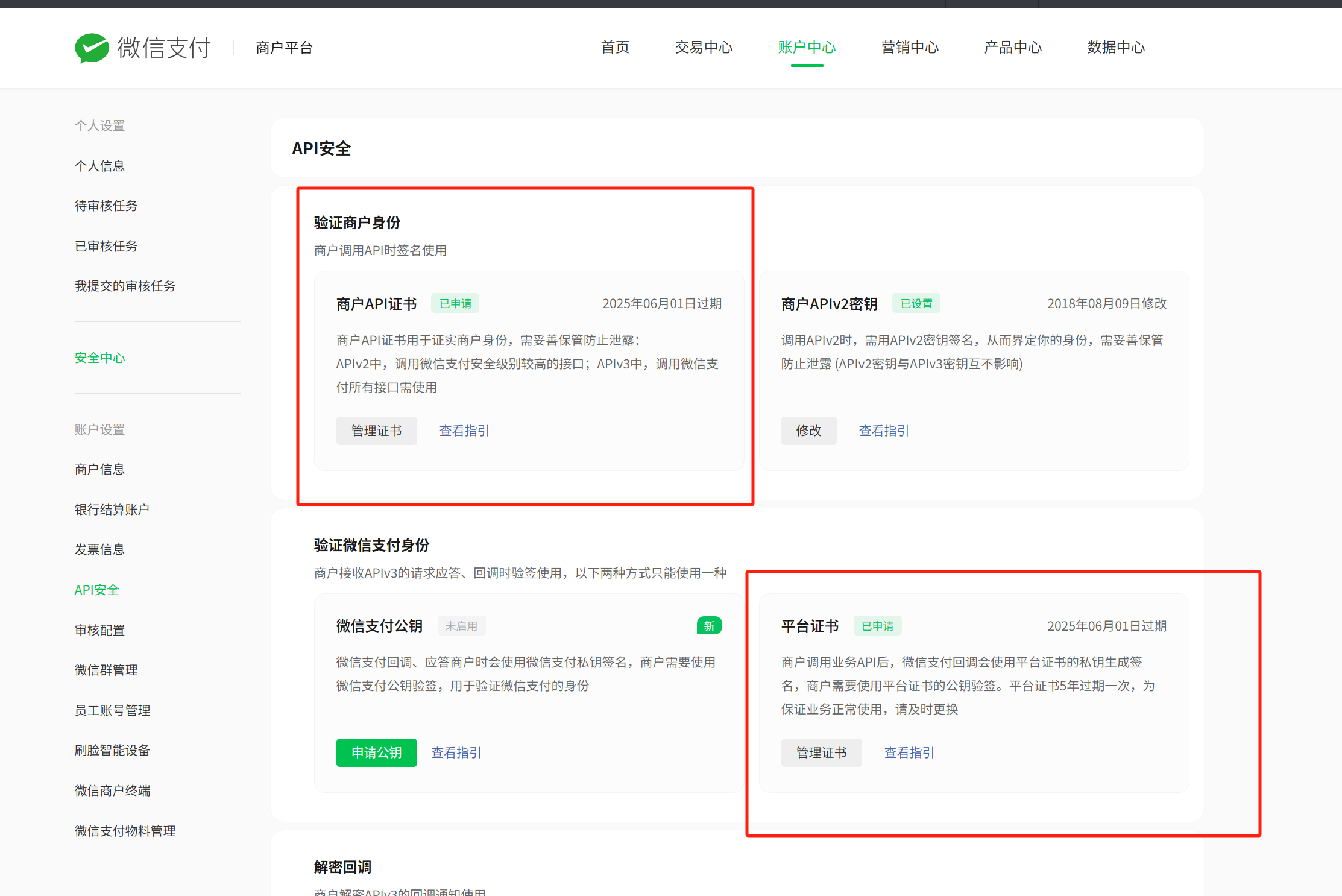Open 营销中心 in top navigation
Viewport: 1342px width, 896px height.
[x=909, y=48]
